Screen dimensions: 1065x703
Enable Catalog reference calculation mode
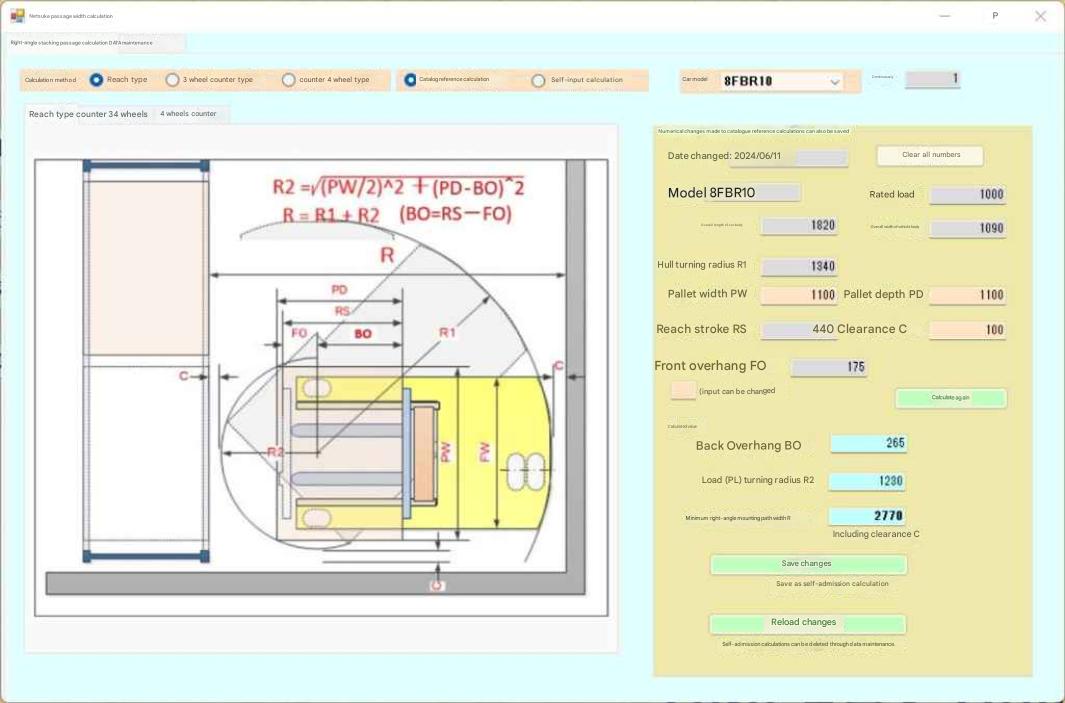410,80
